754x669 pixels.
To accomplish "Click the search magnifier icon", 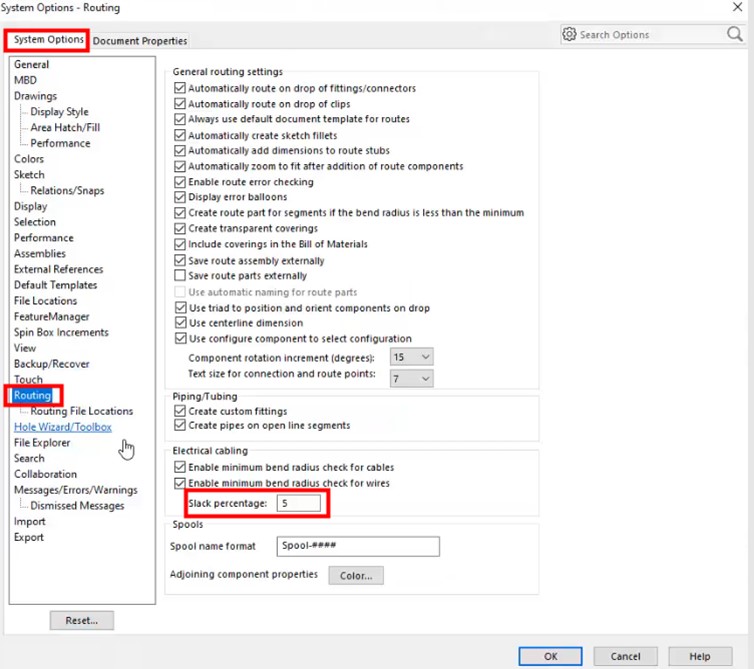I will 734,34.
